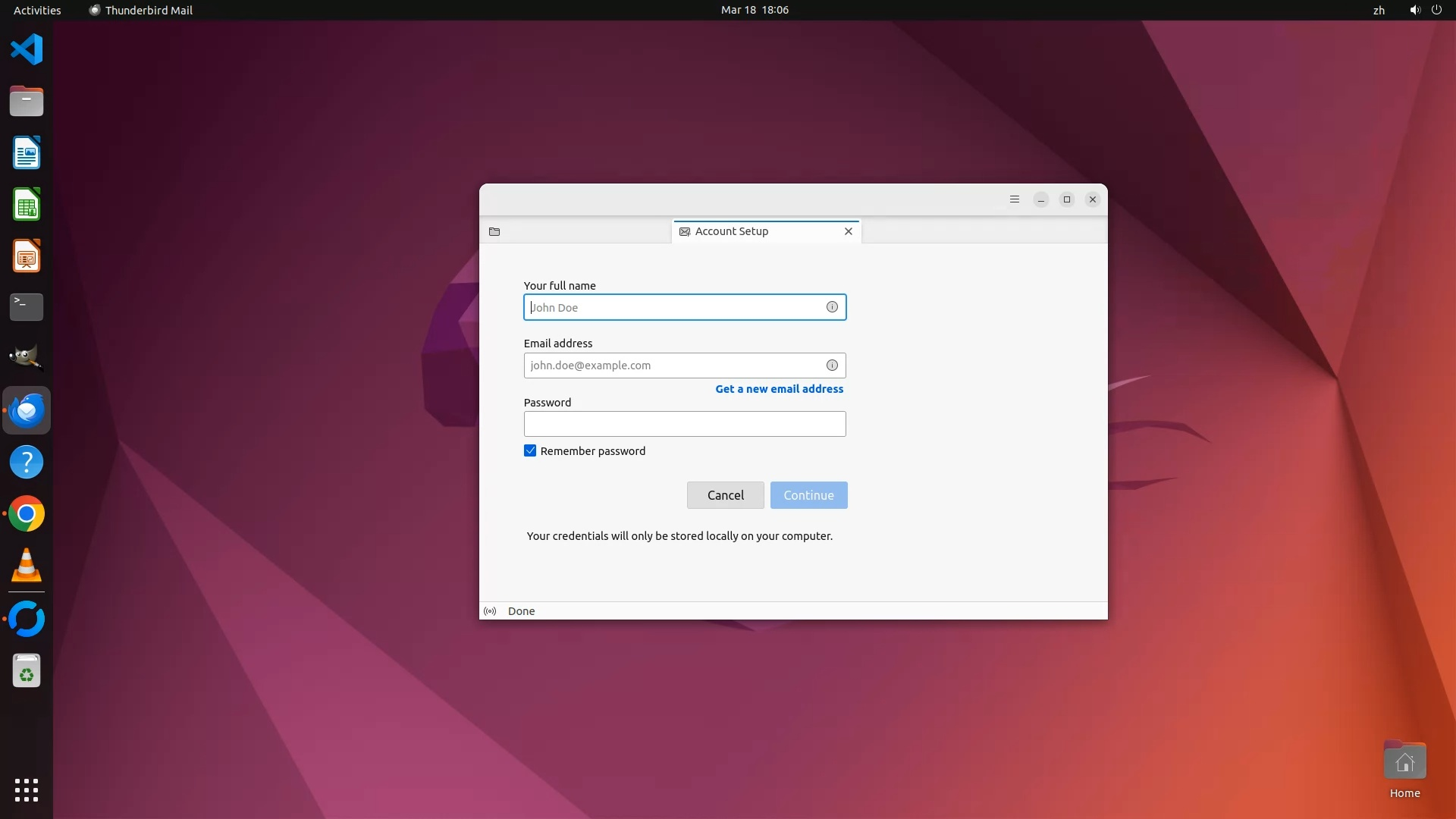Image resolution: width=1456 pixels, height=819 pixels.
Task: Open the LibreOffice Calc dock icon
Action: point(27,205)
